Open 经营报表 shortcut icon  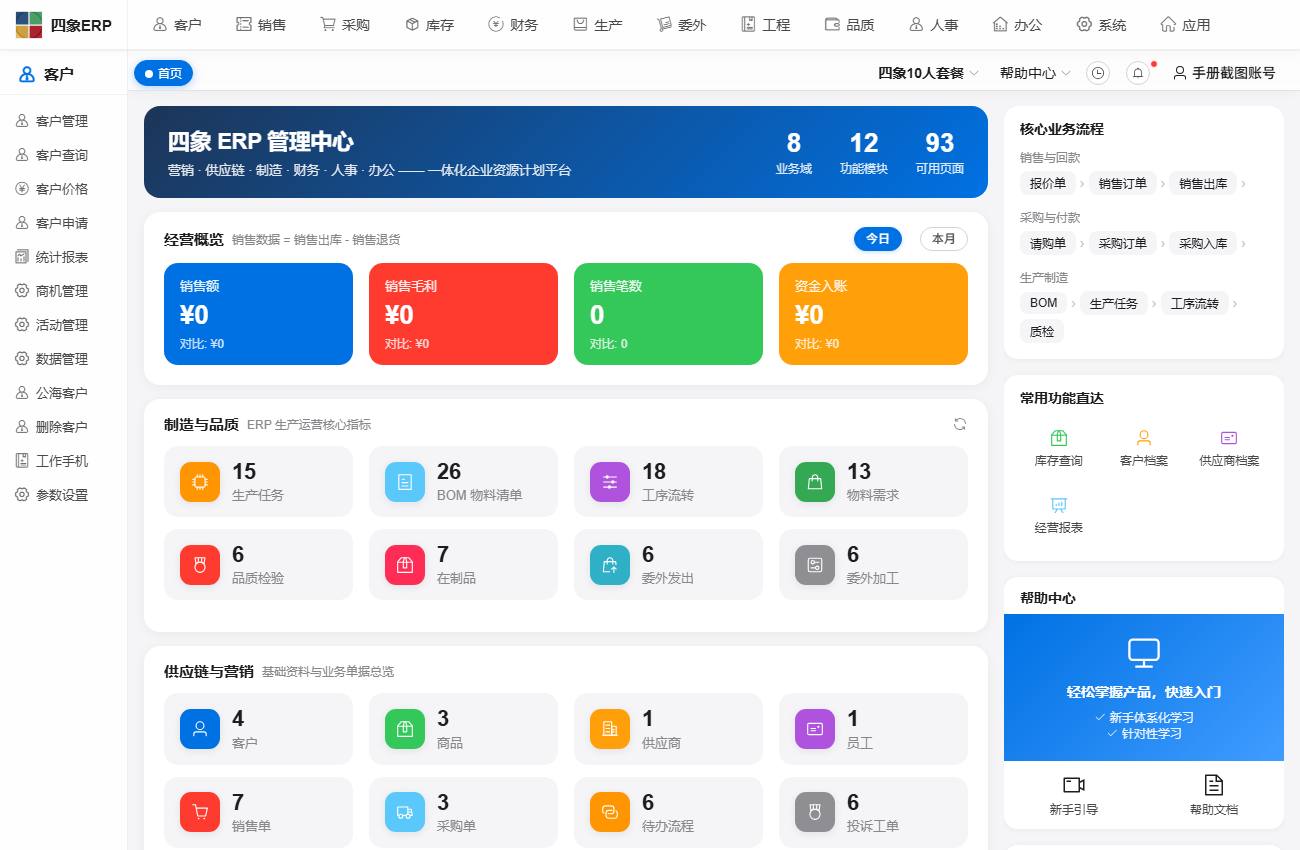[1059, 505]
